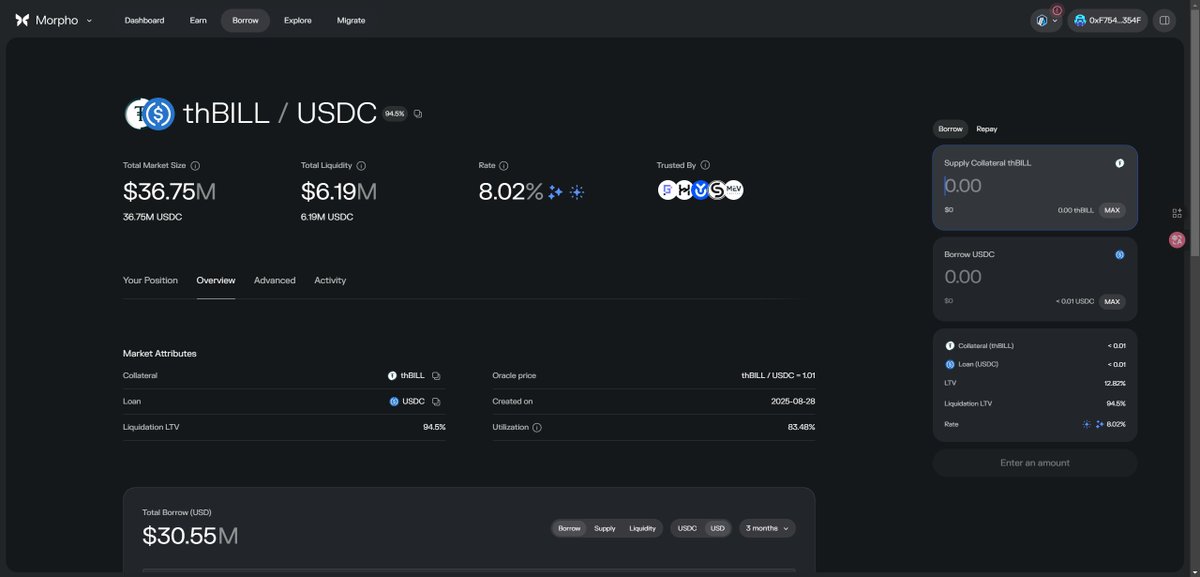The height and width of the screenshot is (577, 1200).
Task: Open the network selector dropdown
Action: pos(1046,20)
